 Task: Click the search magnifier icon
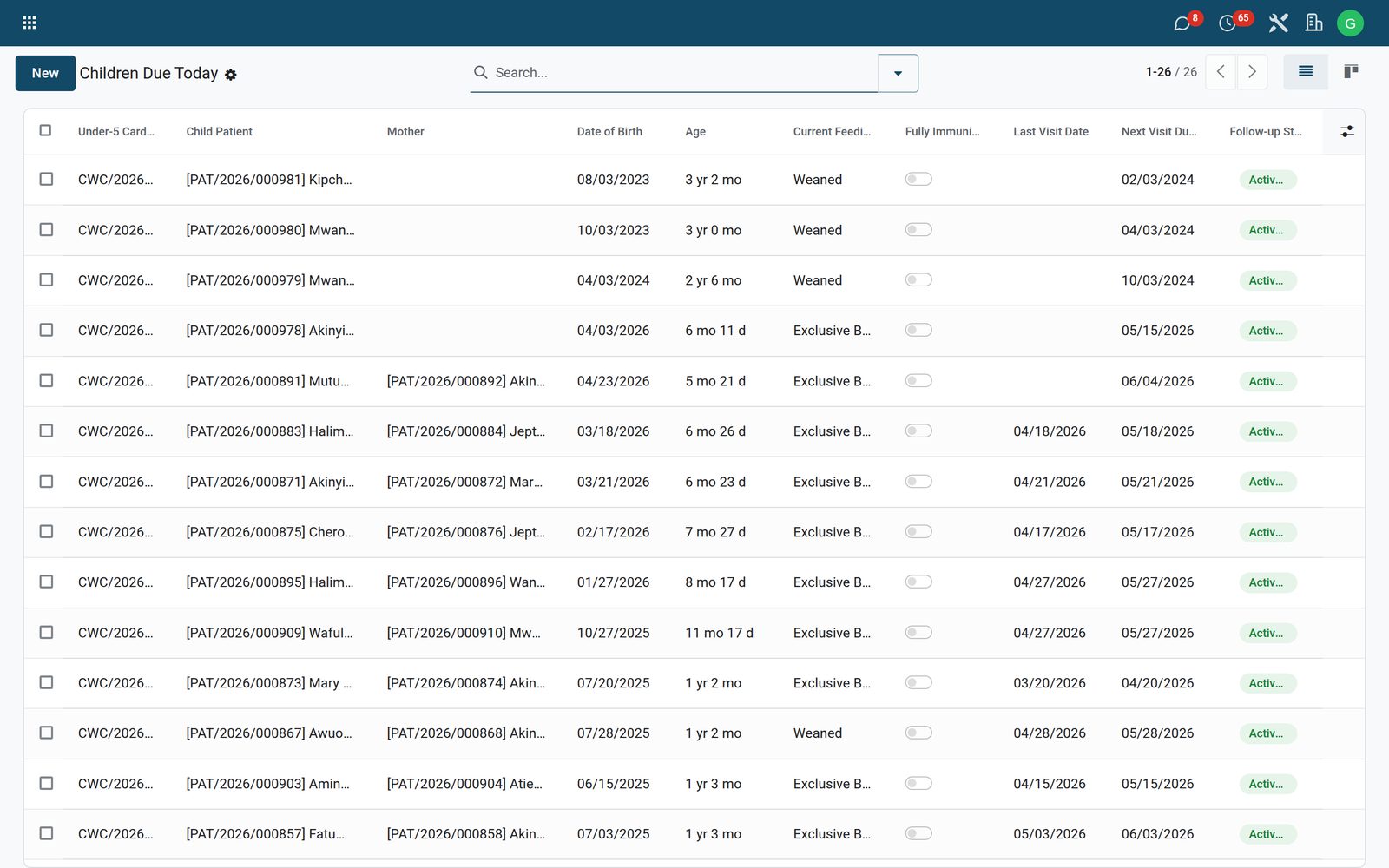pos(480,72)
